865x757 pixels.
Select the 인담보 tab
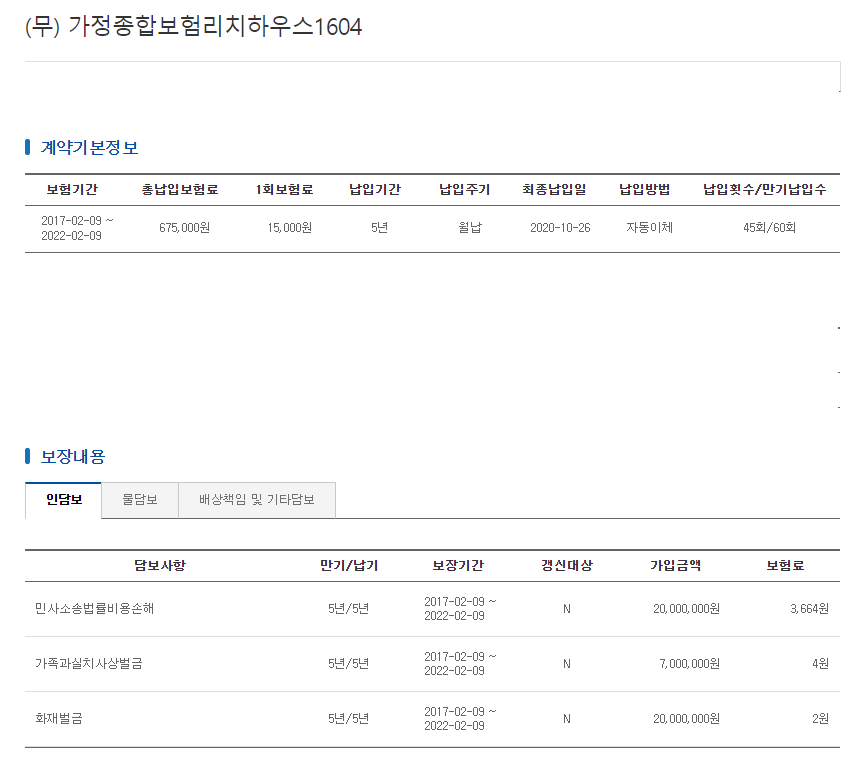click(63, 500)
